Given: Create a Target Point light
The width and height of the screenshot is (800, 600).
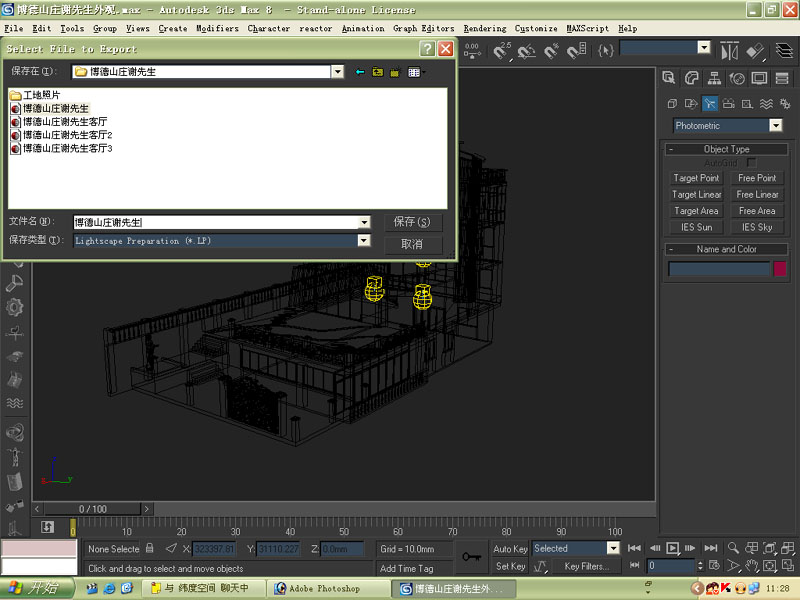Looking at the screenshot, I should [x=696, y=178].
